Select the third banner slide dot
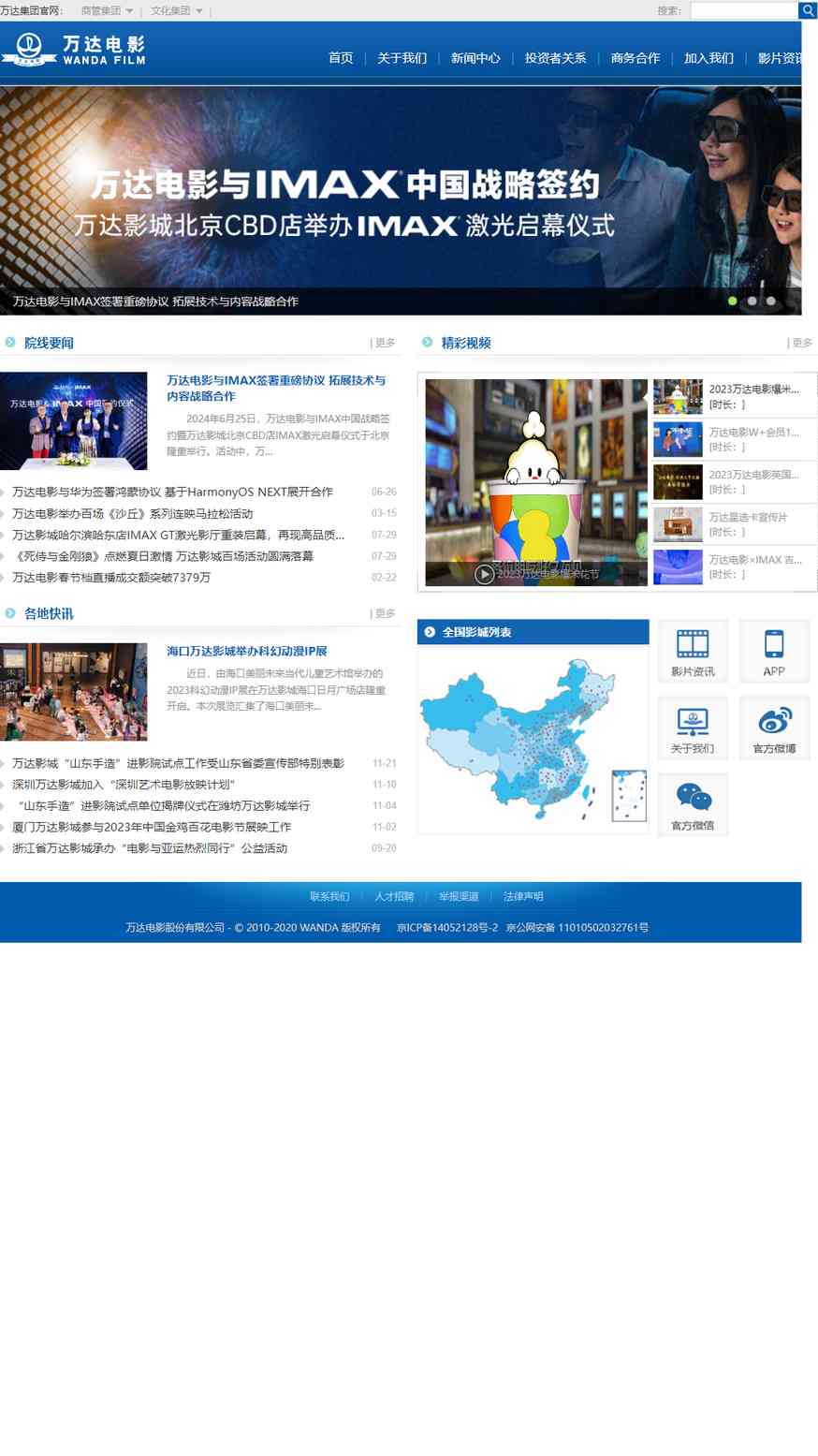Viewport: 818px width, 1456px height. pos(770,301)
